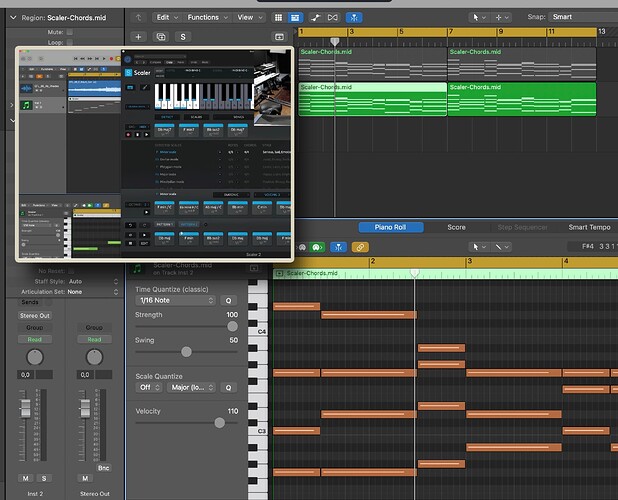The image size is (618, 500).
Task: Switch to the Smart Tempo tab
Action: click(589, 227)
